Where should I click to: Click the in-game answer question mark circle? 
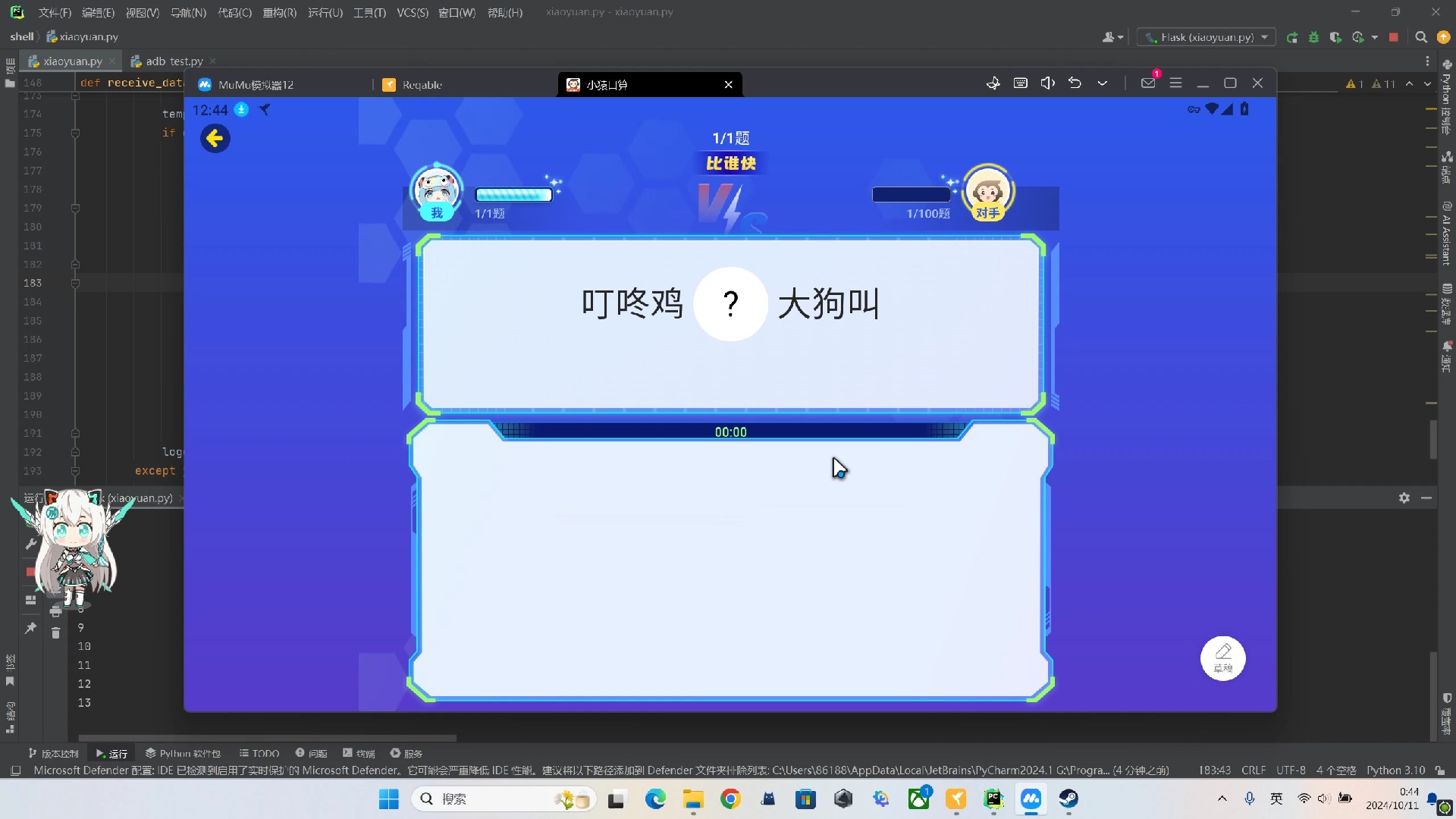730,303
